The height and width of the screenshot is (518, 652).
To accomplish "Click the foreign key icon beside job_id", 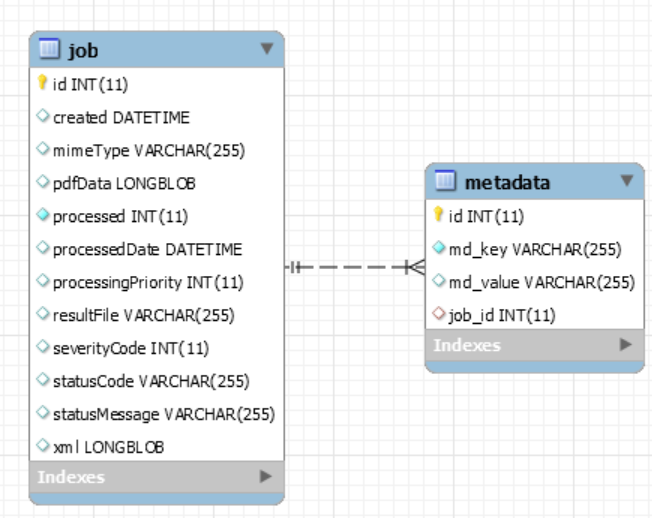I will point(438,315).
